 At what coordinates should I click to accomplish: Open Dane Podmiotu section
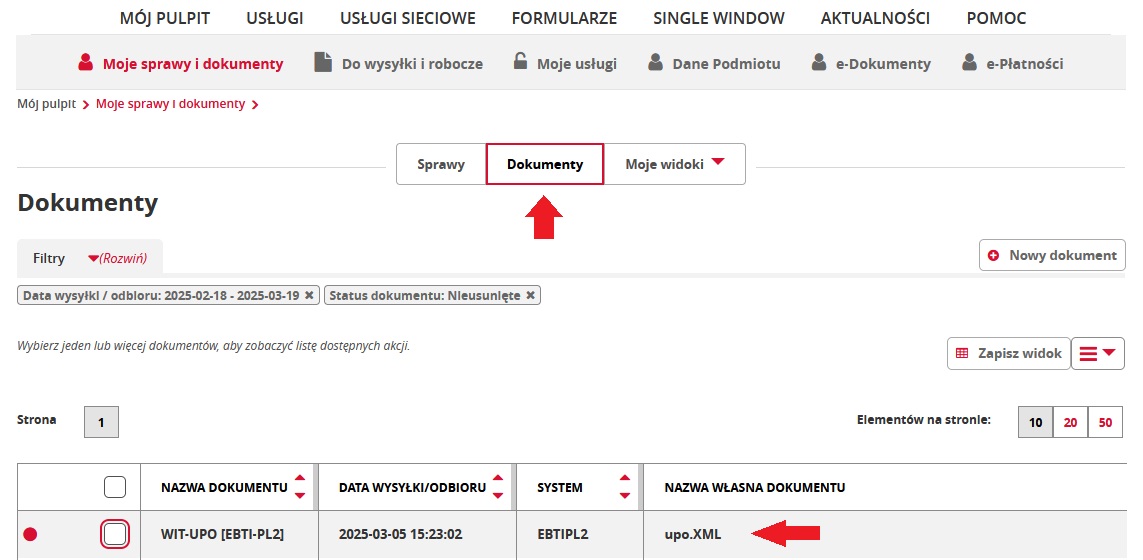[x=726, y=64]
